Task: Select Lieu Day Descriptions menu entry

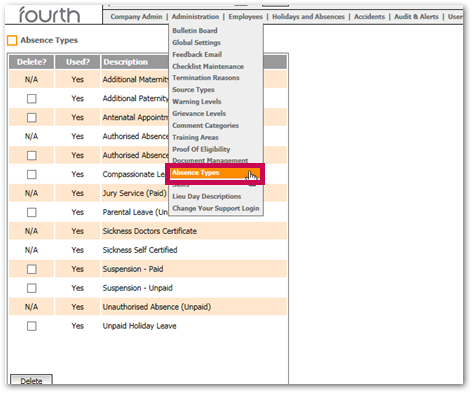Action: click(x=207, y=196)
